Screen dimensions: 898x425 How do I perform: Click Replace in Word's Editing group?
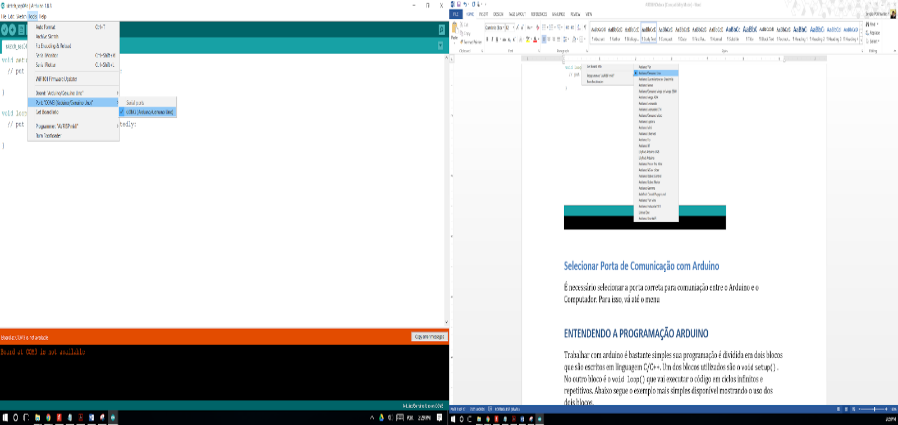pos(873,33)
